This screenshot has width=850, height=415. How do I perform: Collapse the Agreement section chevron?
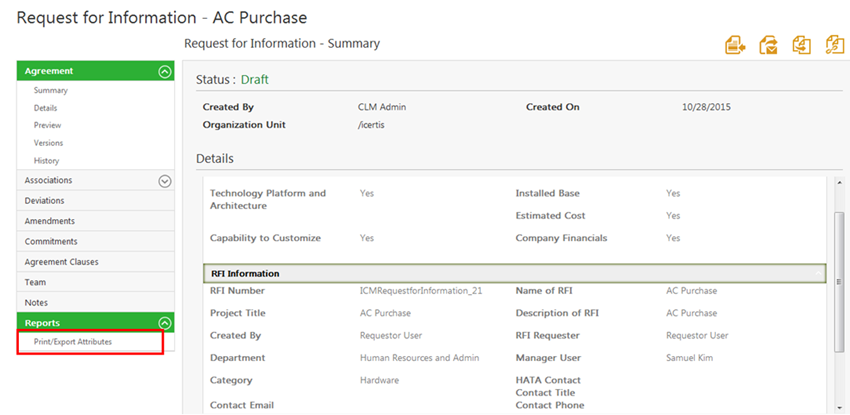(165, 72)
